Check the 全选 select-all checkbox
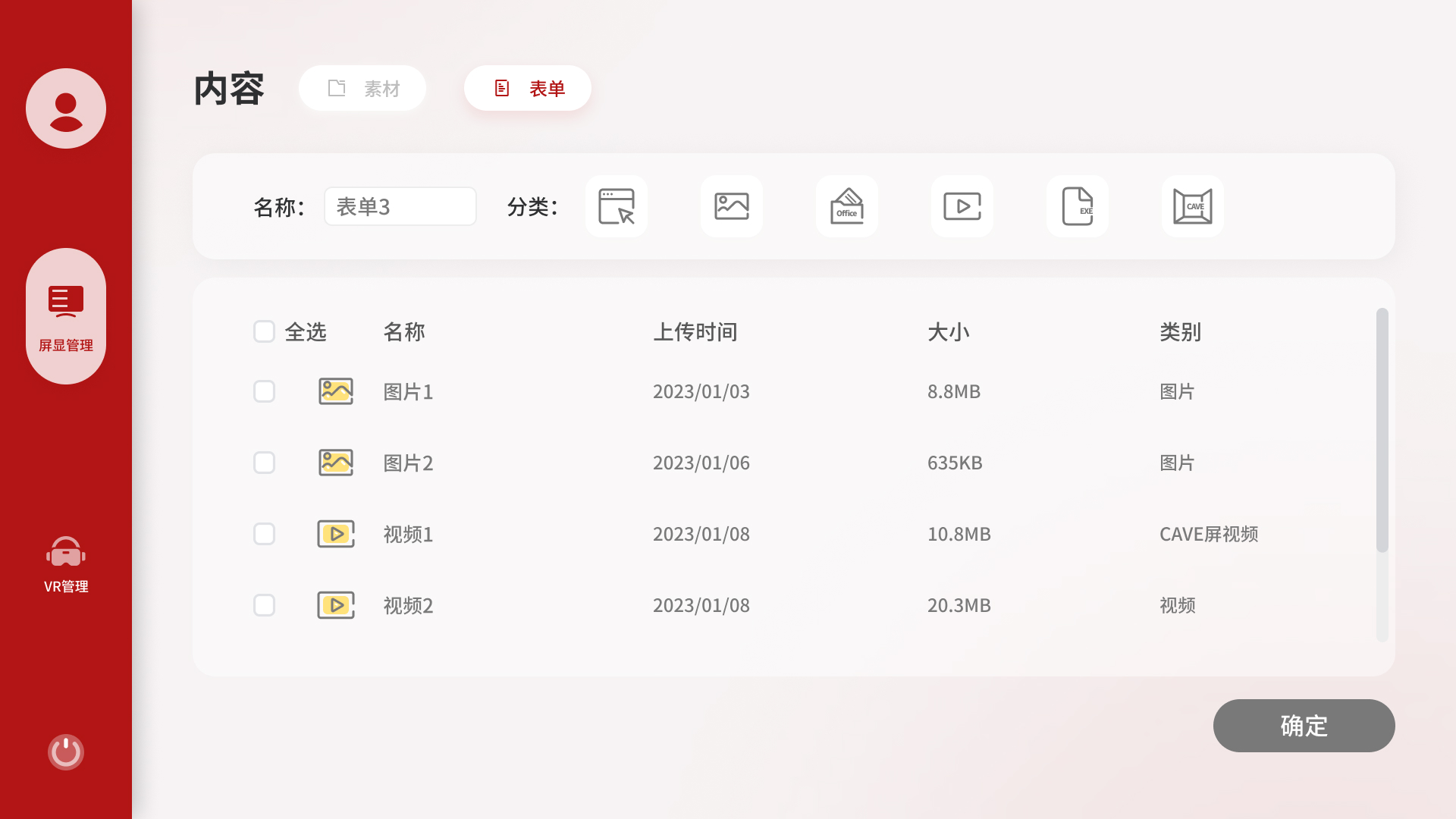Viewport: 1456px width, 819px height. (x=264, y=331)
